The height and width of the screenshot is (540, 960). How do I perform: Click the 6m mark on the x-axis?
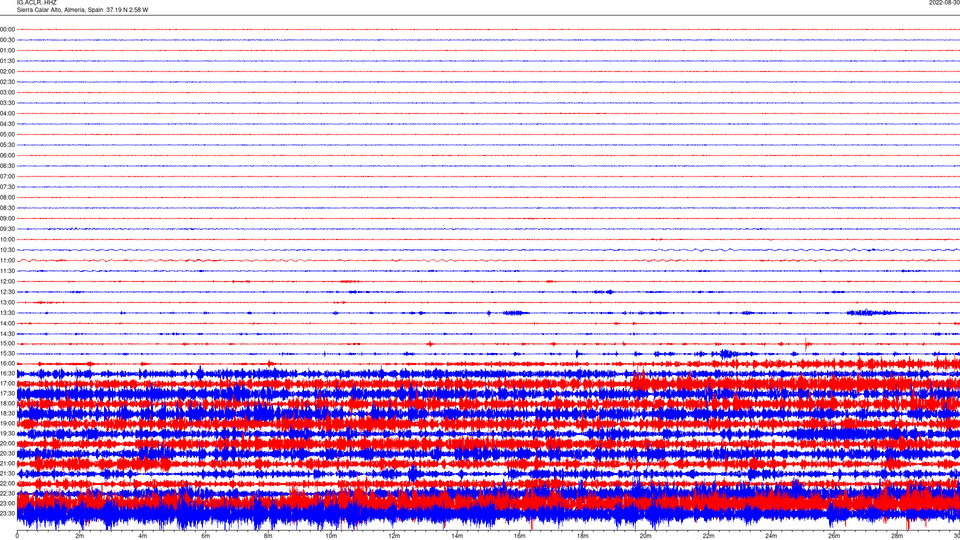[206, 536]
